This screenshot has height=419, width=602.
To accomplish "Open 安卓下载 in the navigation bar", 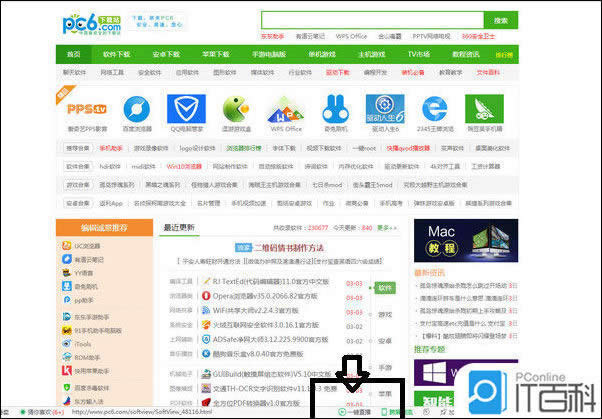I will [x=166, y=54].
